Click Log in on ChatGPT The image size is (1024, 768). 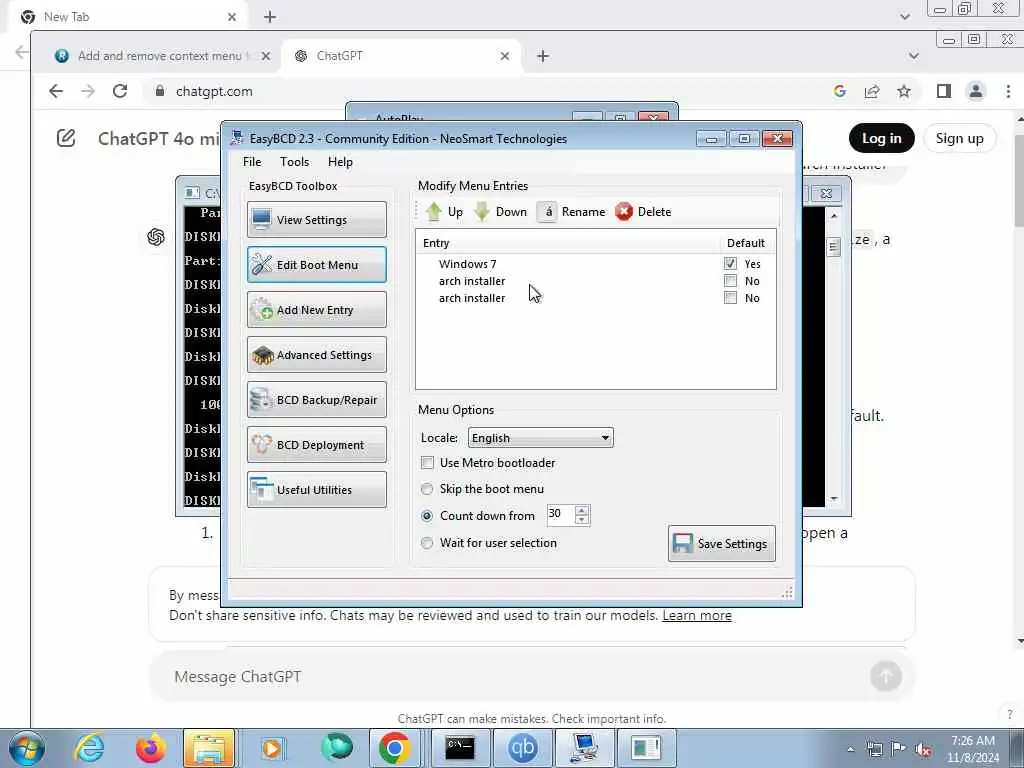[882, 138]
